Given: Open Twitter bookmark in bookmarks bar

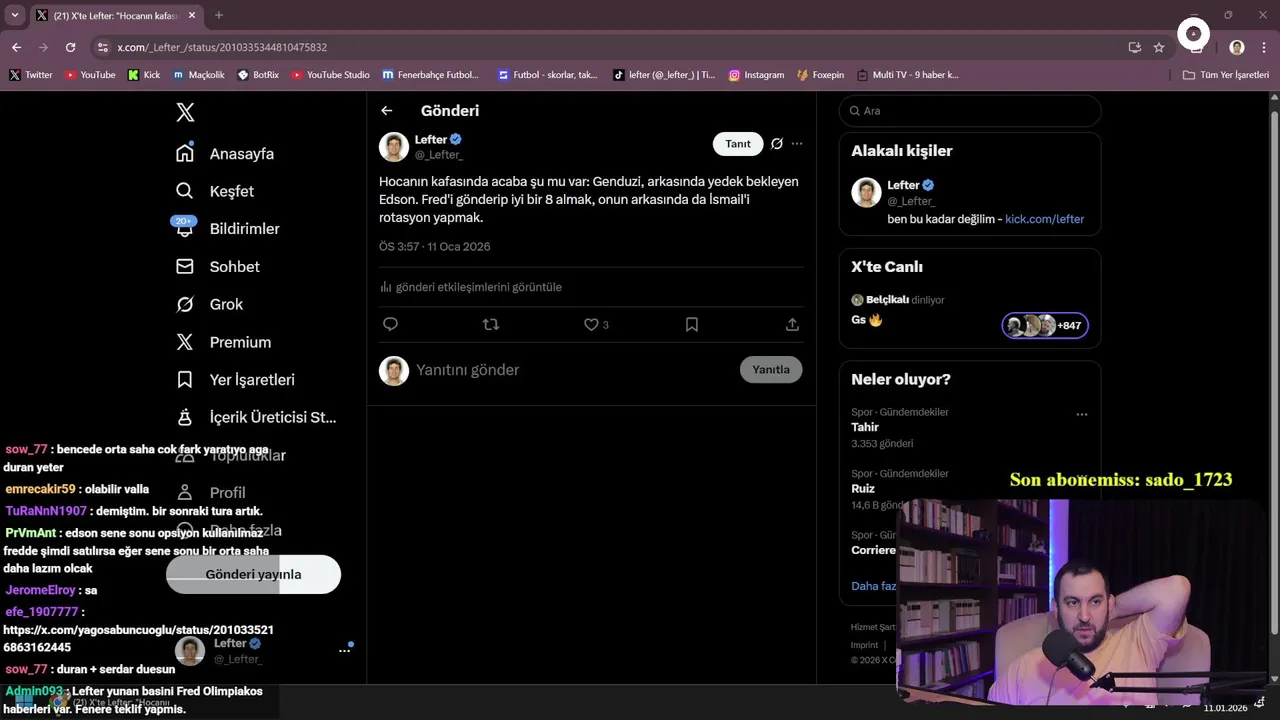Looking at the screenshot, I should [31, 75].
